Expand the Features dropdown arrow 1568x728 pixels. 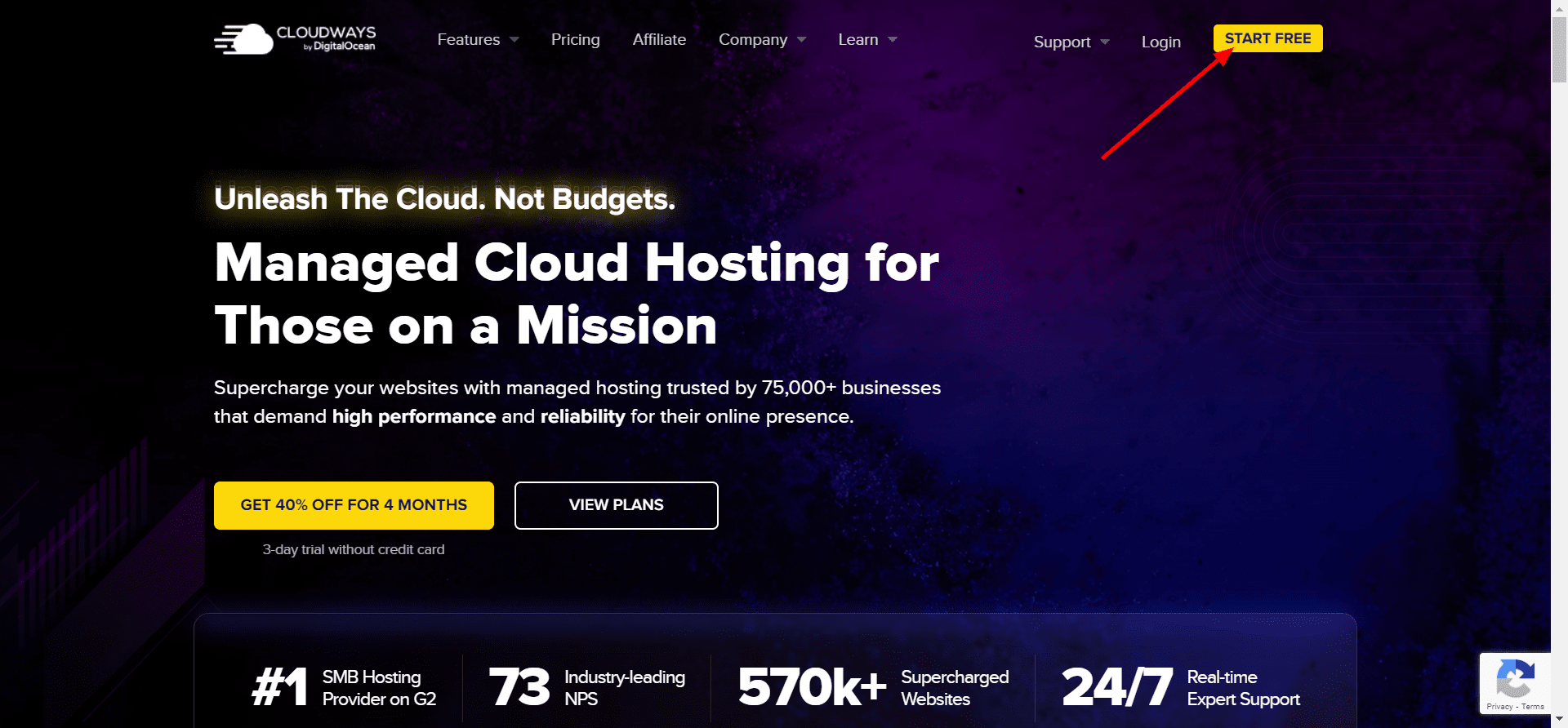coord(514,40)
